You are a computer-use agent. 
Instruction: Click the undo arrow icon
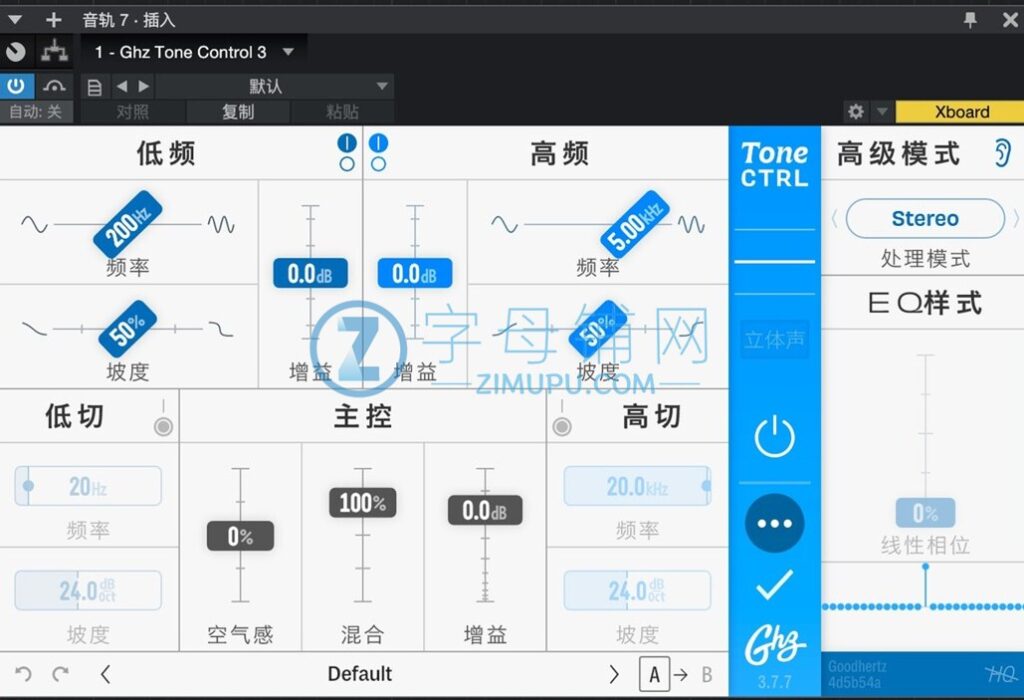pyautogui.click(x=24, y=675)
